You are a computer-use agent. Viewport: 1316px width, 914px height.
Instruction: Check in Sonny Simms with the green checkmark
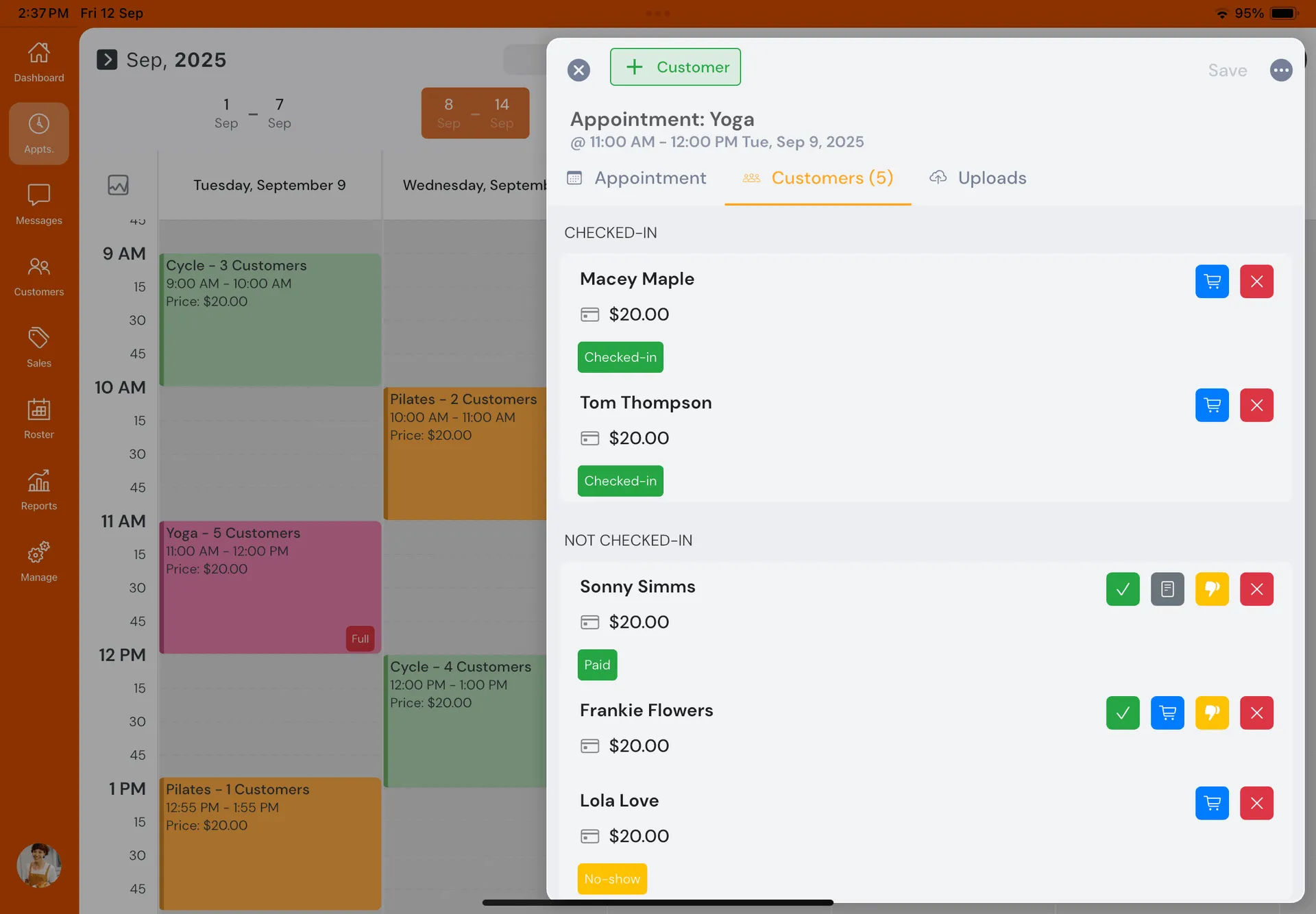click(x=1122, y=589)
